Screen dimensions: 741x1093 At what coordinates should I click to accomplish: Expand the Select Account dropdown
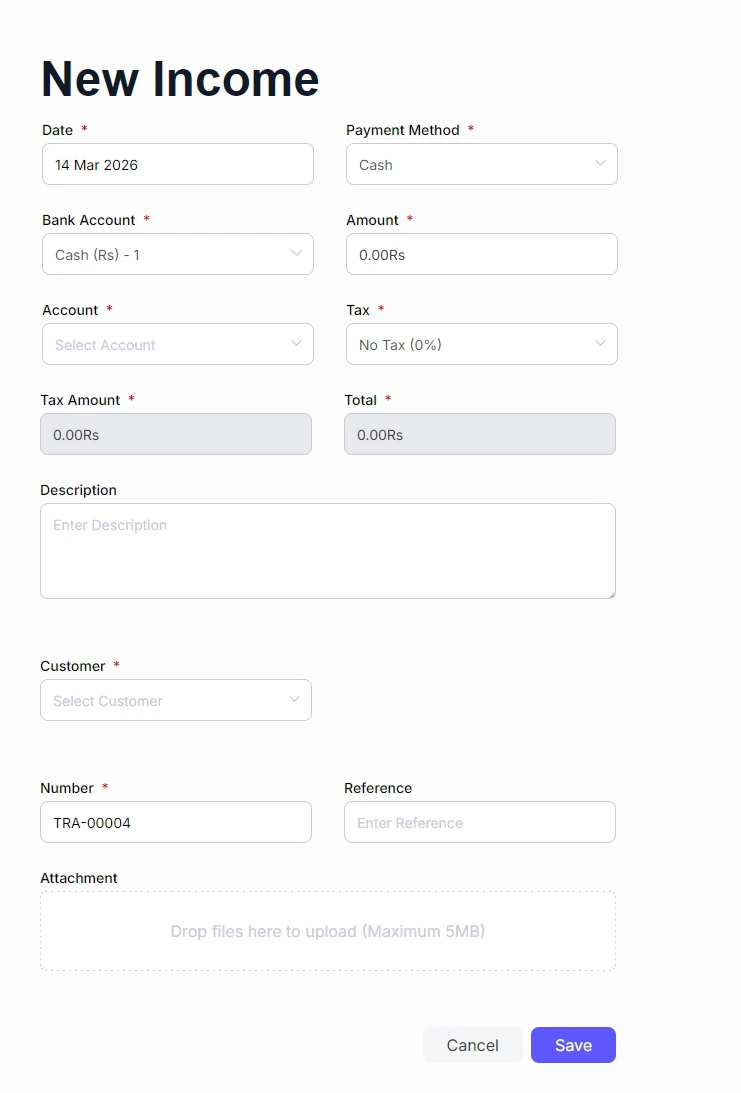pos(177,344)
